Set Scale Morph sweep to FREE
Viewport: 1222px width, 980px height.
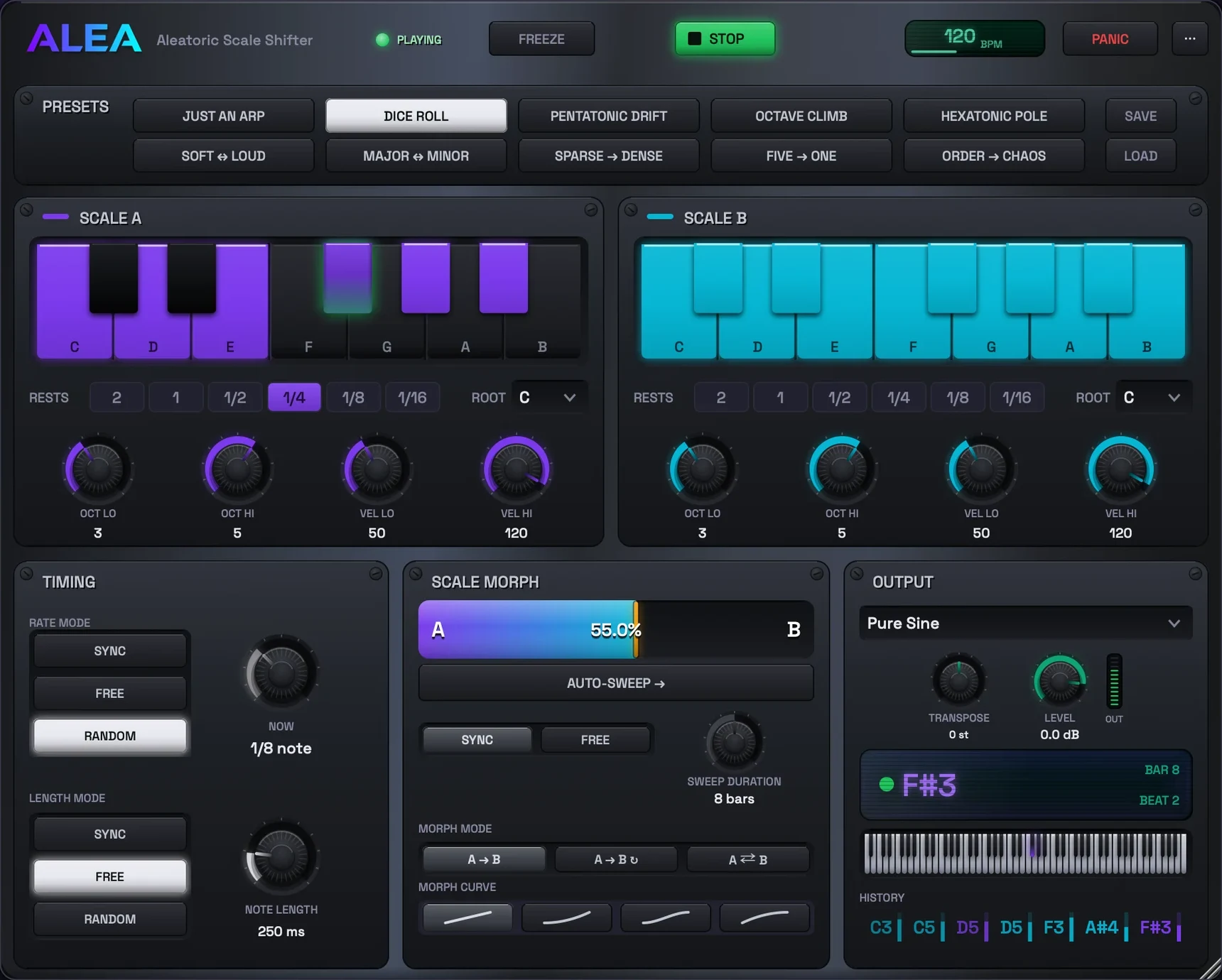coord(595,740)
